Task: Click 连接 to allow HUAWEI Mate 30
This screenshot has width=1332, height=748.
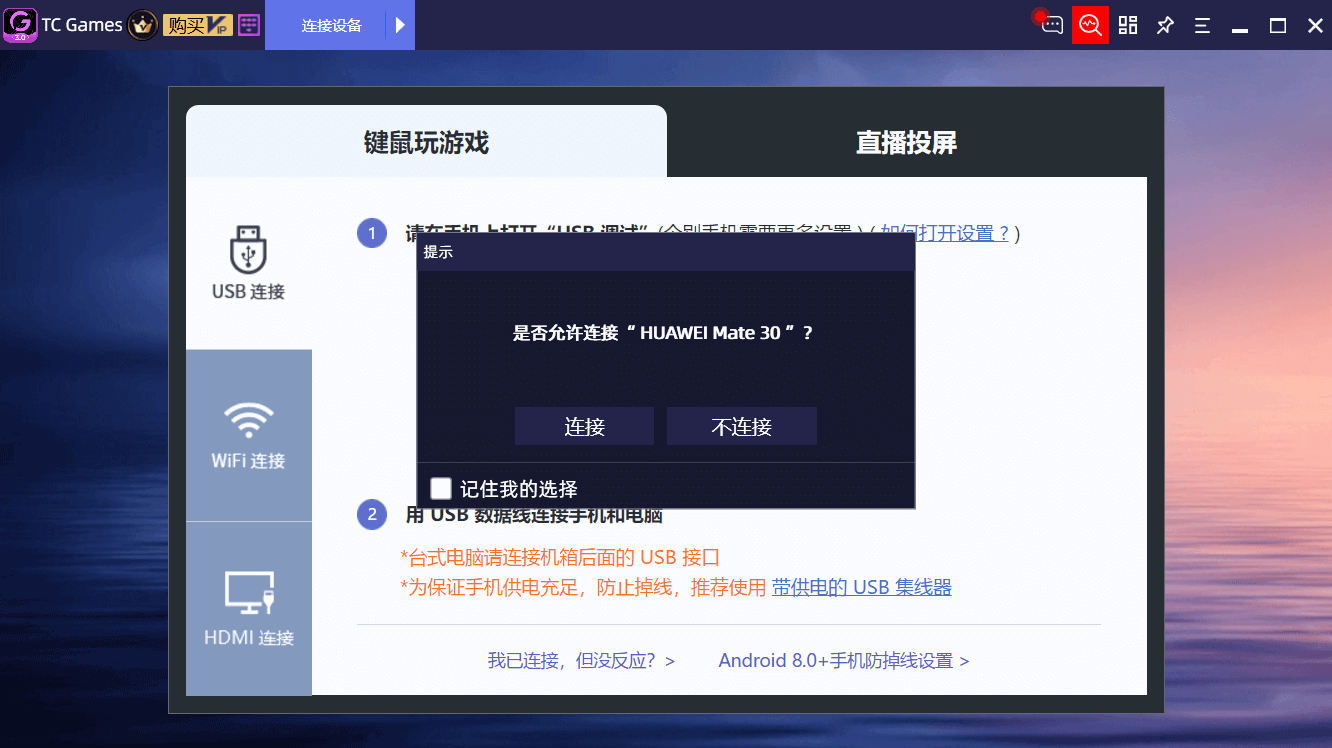Action: pyautogui.click(x=584, y=427)
